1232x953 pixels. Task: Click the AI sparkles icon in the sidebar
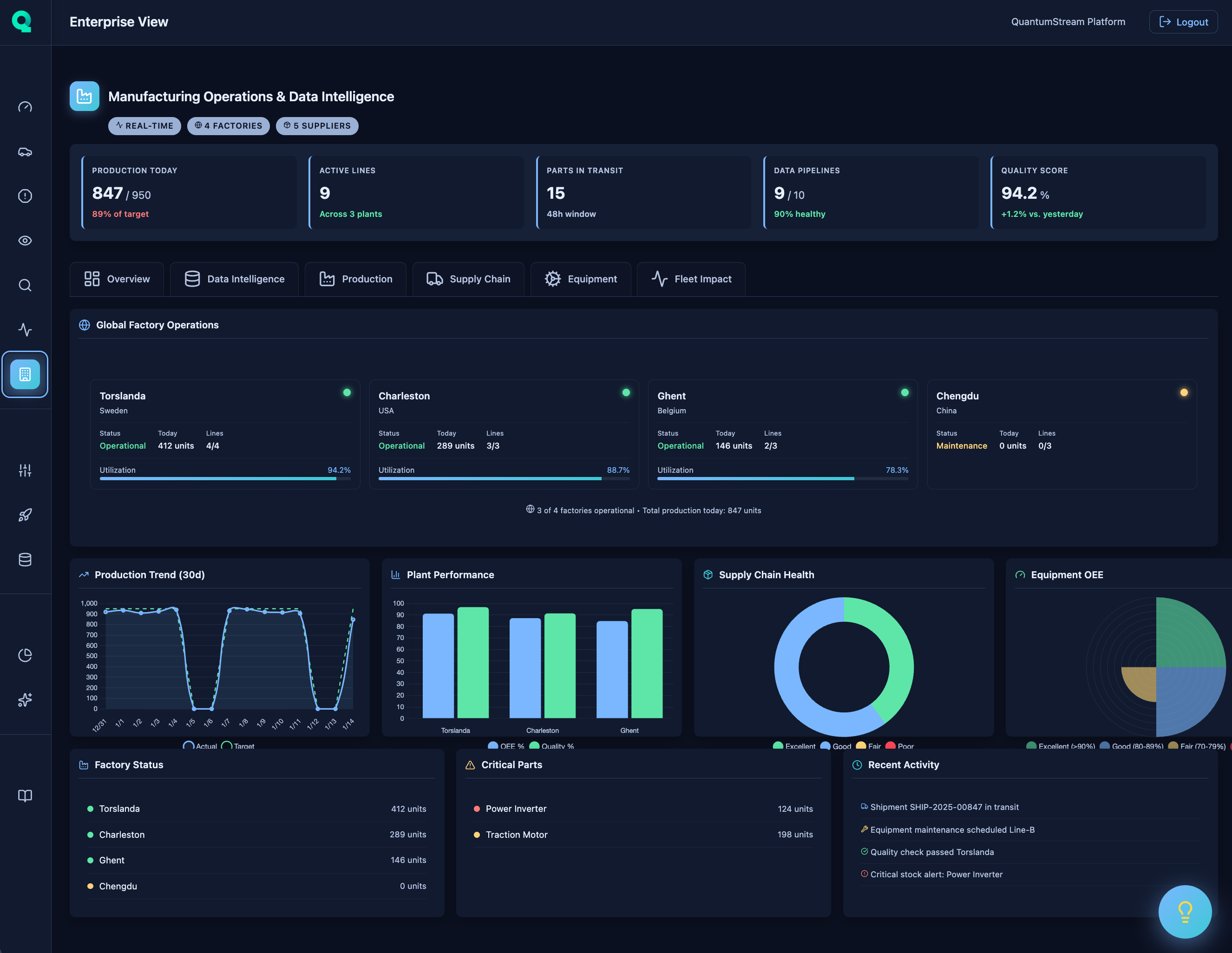(25, 700)
